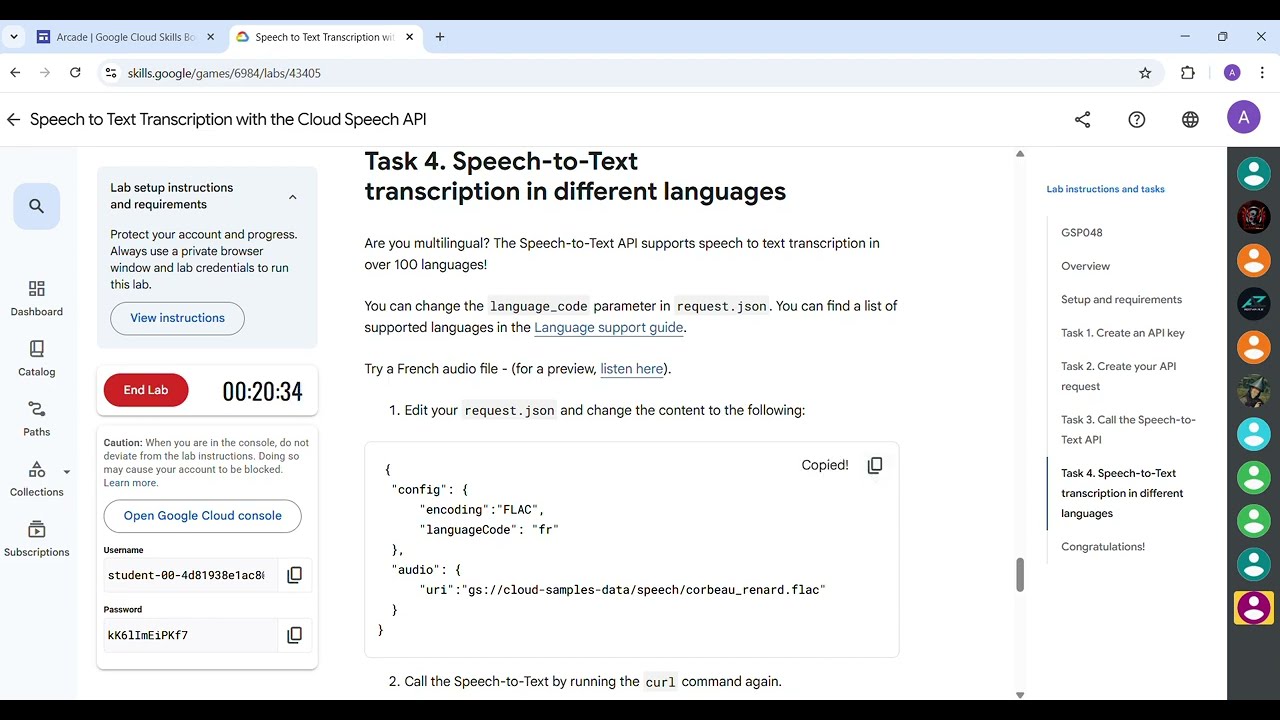Open Chrome three-dot menu
The height and width of the screenshot is (720, 1280).
pyautogui.click(x=1262, y=73)
